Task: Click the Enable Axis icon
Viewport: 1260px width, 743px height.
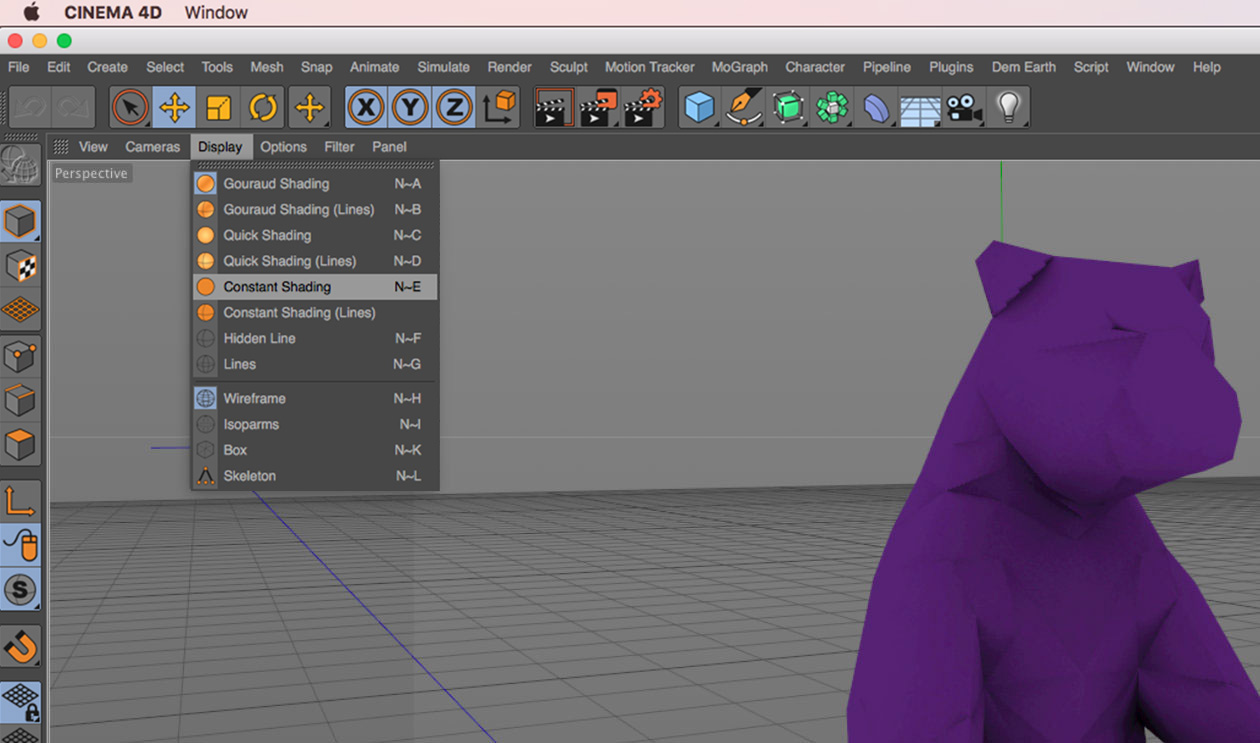Action: [x=20, y=501]
